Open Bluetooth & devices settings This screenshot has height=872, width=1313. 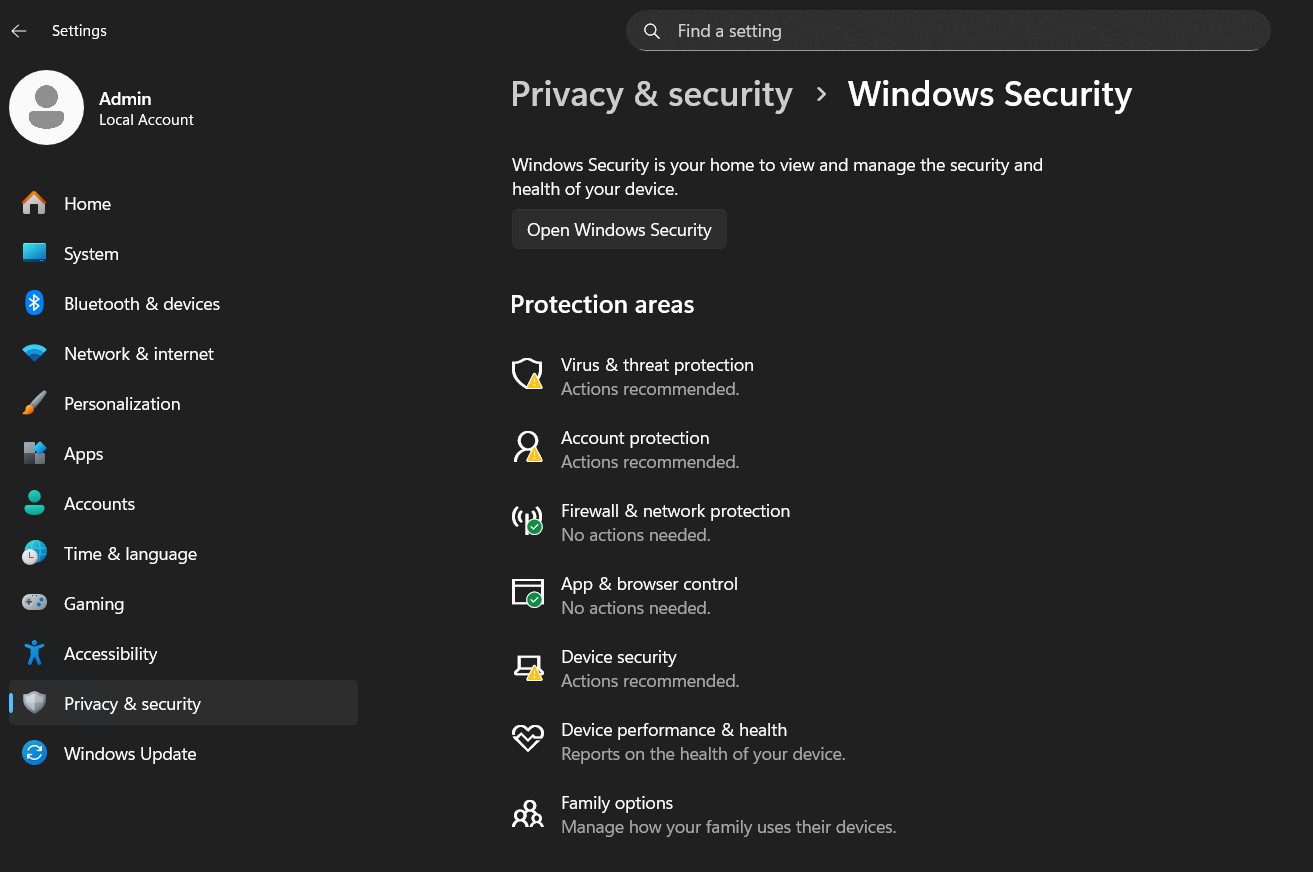click(x=141, y=304)
